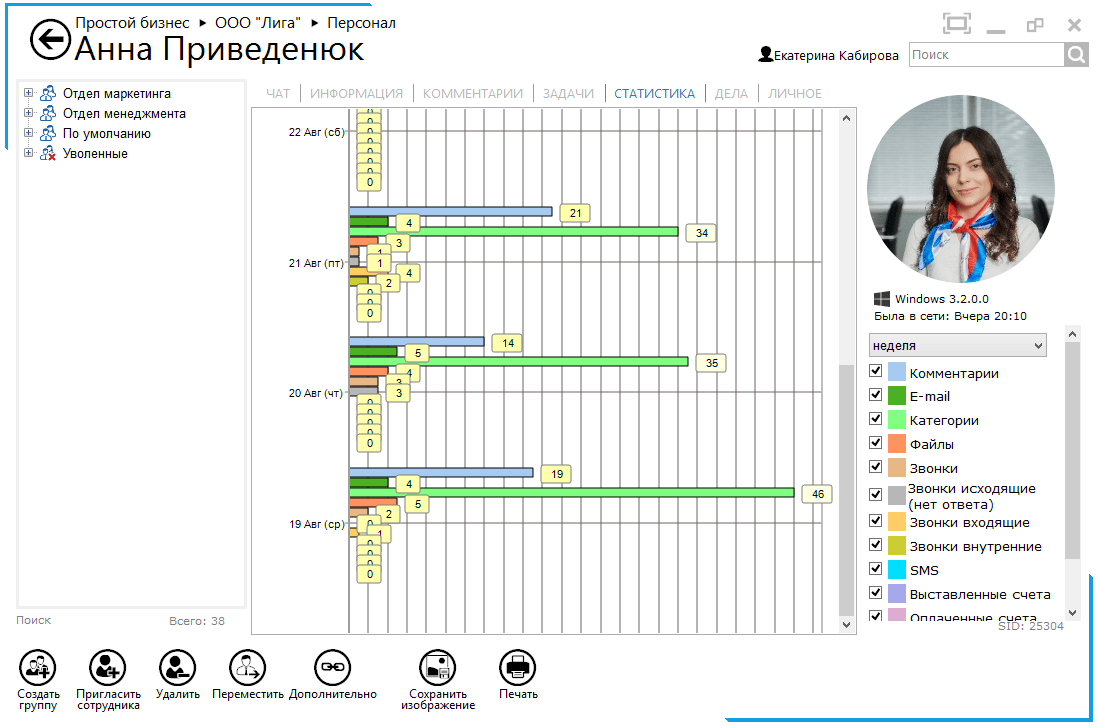Click the Create group icon
Viewport: 1097px width, 726px height.
[x=38, y=666]
